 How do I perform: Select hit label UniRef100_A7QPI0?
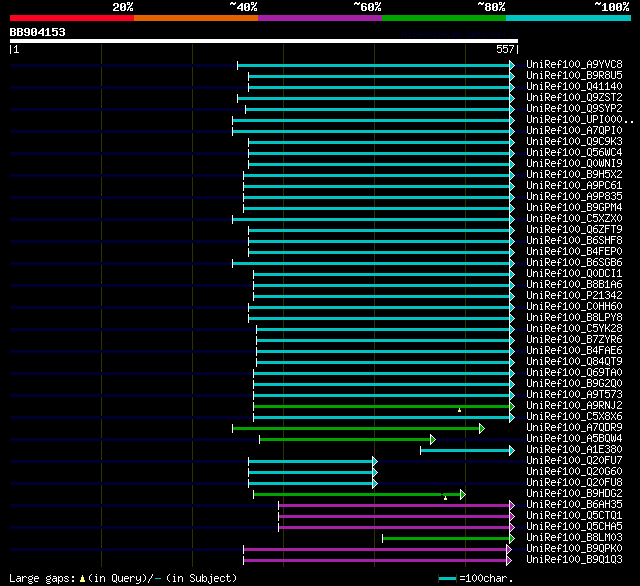point(574,131)
